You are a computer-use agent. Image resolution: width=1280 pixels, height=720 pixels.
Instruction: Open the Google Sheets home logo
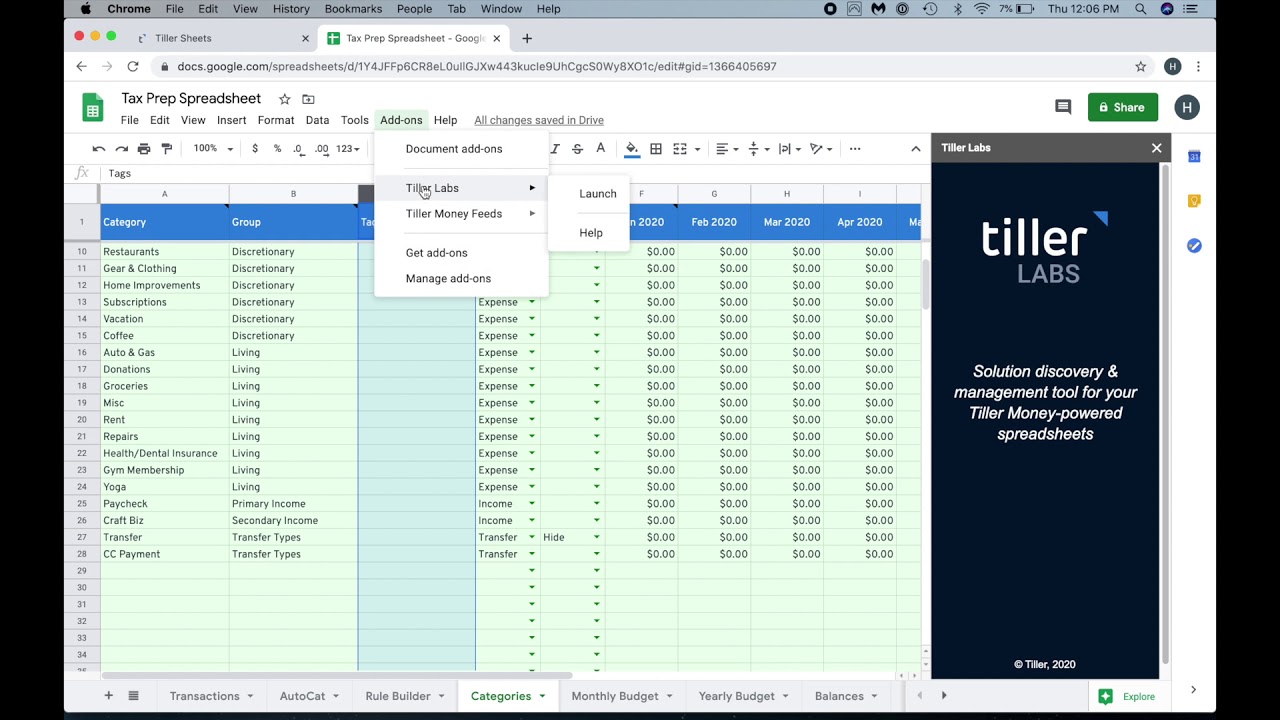tap(92, 108)
